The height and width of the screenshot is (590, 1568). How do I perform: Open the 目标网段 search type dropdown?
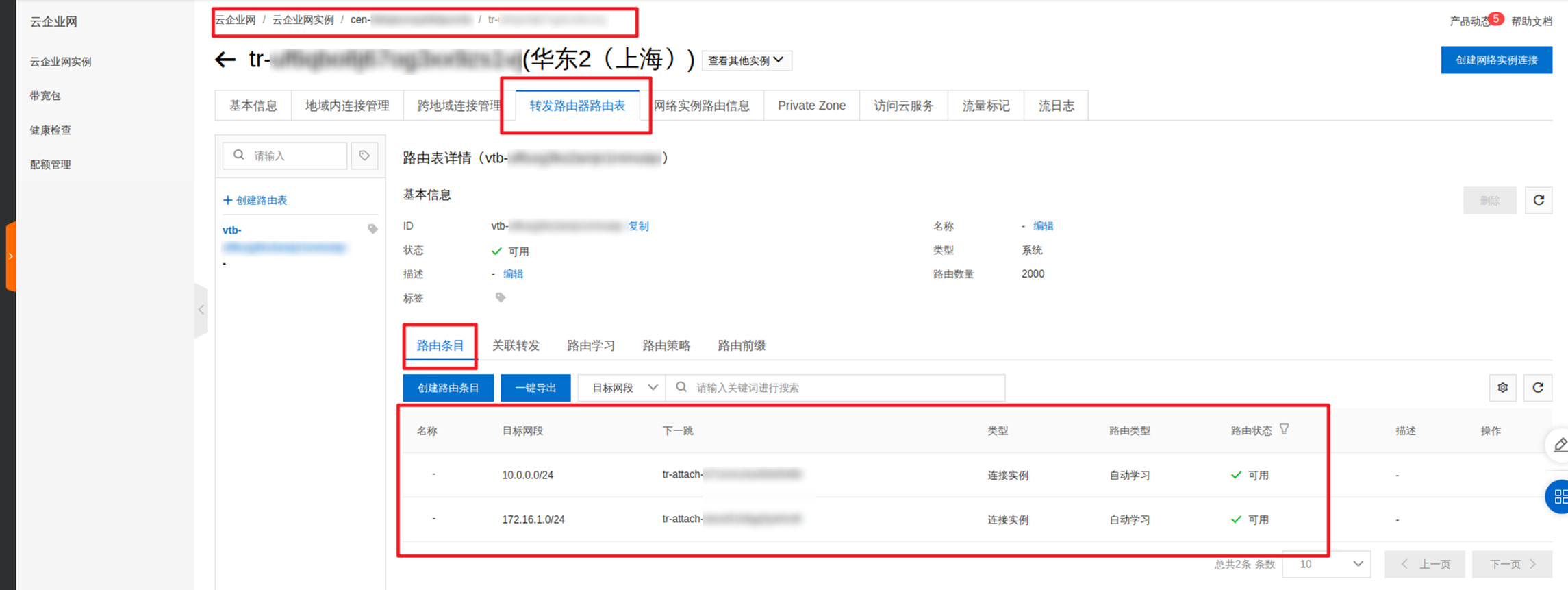pyautogui.click(x=622, y=388)
